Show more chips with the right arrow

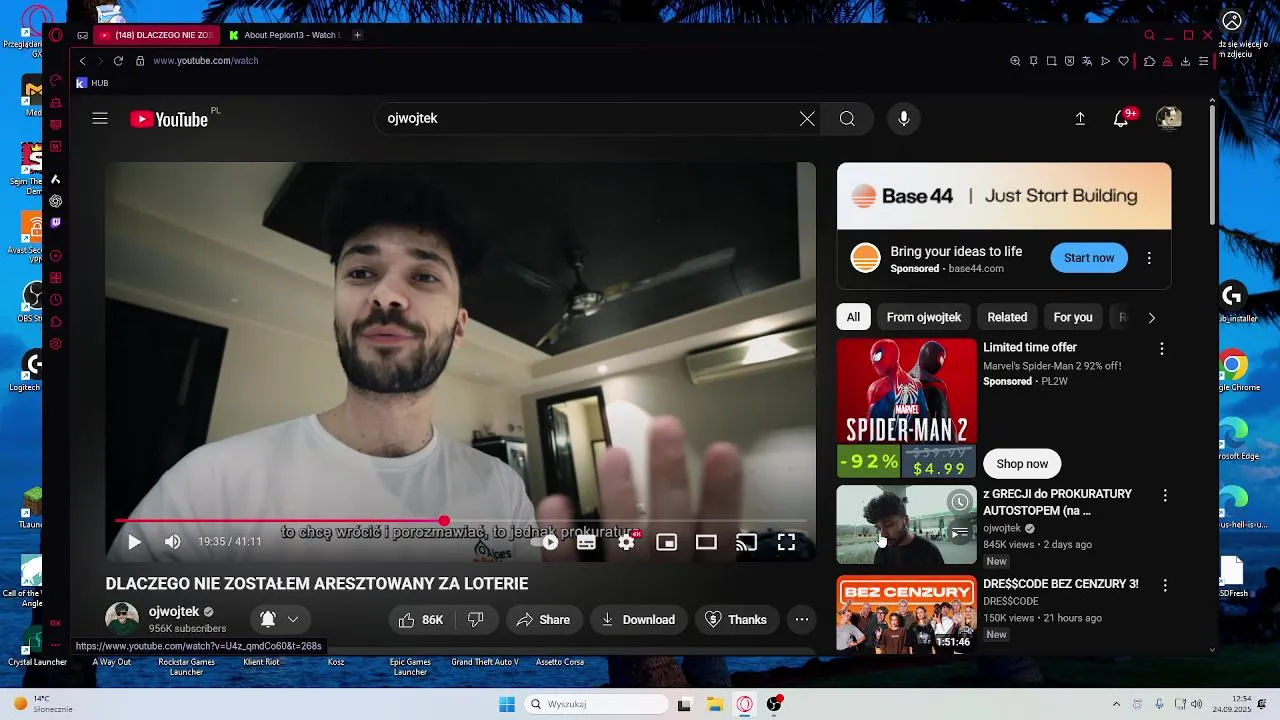[x=1151, y=317]
